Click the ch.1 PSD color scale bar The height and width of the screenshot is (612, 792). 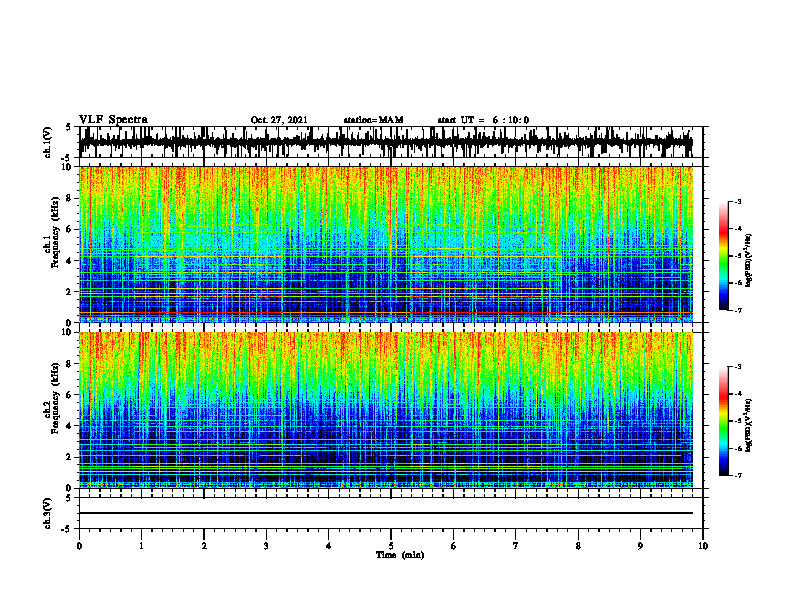723,256
